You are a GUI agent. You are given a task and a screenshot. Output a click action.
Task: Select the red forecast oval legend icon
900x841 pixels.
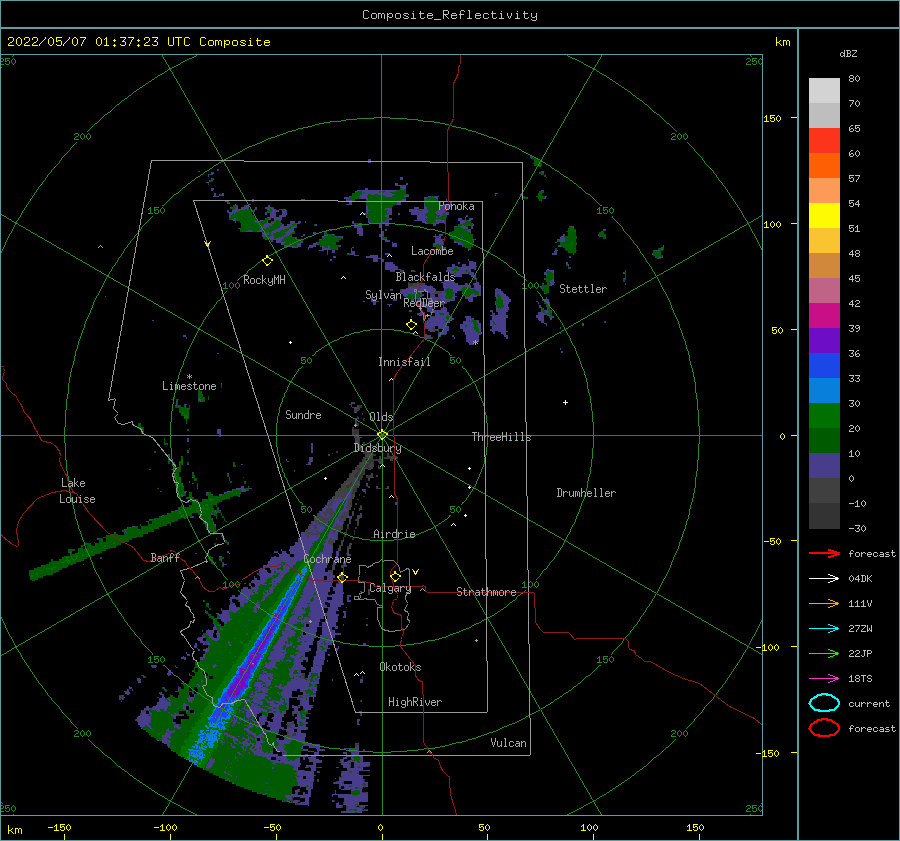point(824,728)
